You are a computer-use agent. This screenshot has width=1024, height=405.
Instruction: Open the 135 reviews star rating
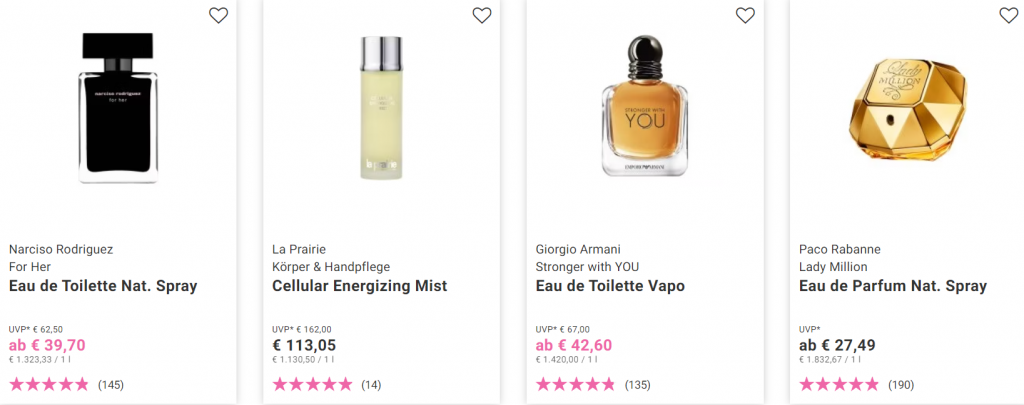tap(575, 384)
